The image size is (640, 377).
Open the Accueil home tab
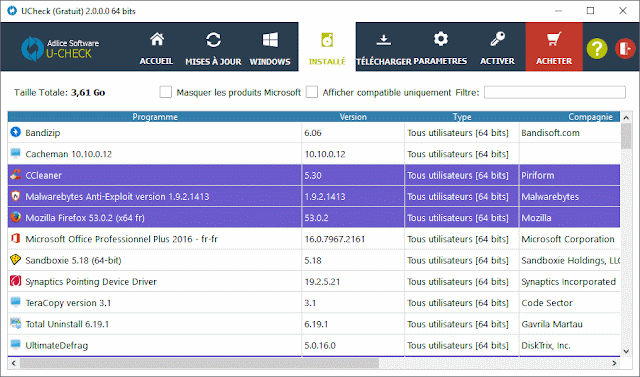pyautogui.click(x=156, y=48)
